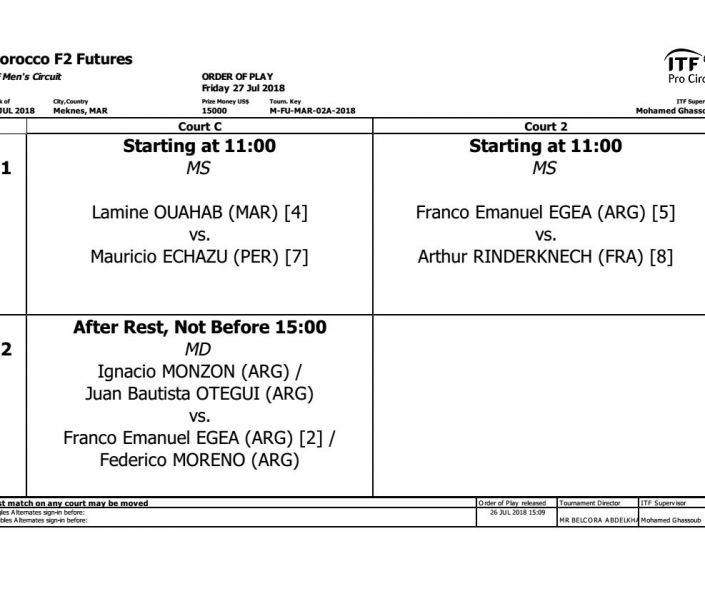Click the tournament key M-FU-MAR-02A-2018
The width and height of the screenshot is (705, 596).
312,111
